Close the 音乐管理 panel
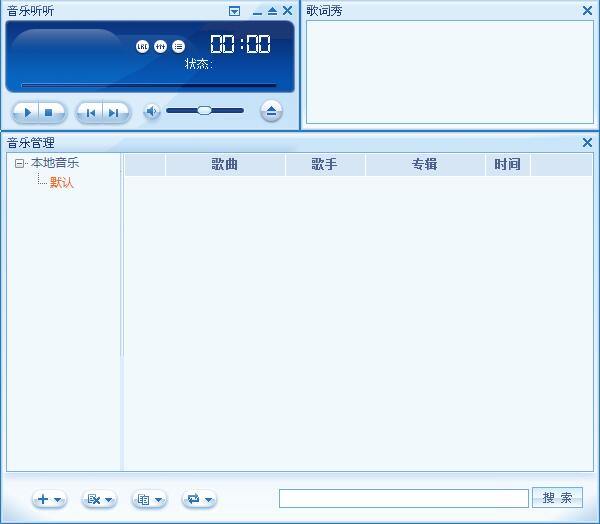This screenshot has width=600, height=524. (x=587, y=143)
